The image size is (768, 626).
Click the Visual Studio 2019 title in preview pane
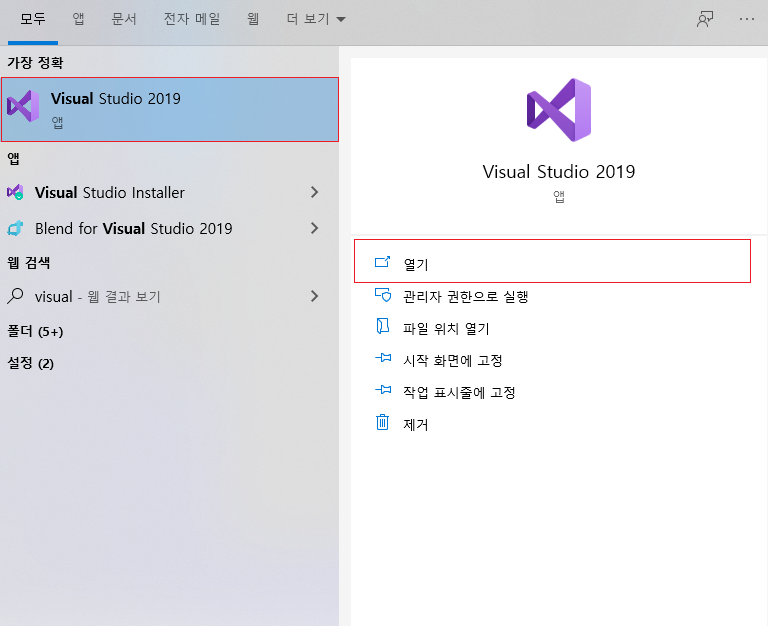pos(559,171)
